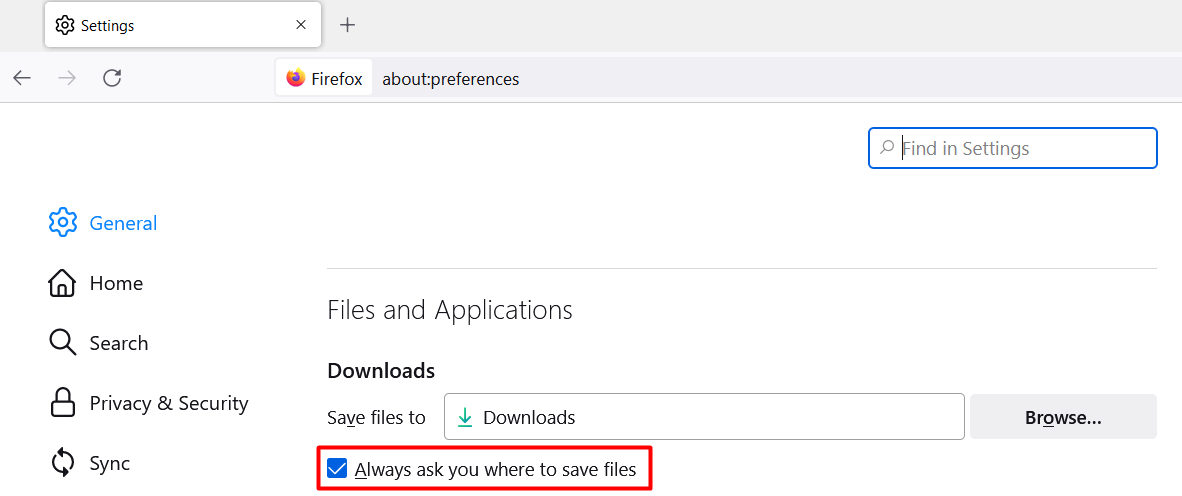Click the Sync arrows icon

coord(63,462)
